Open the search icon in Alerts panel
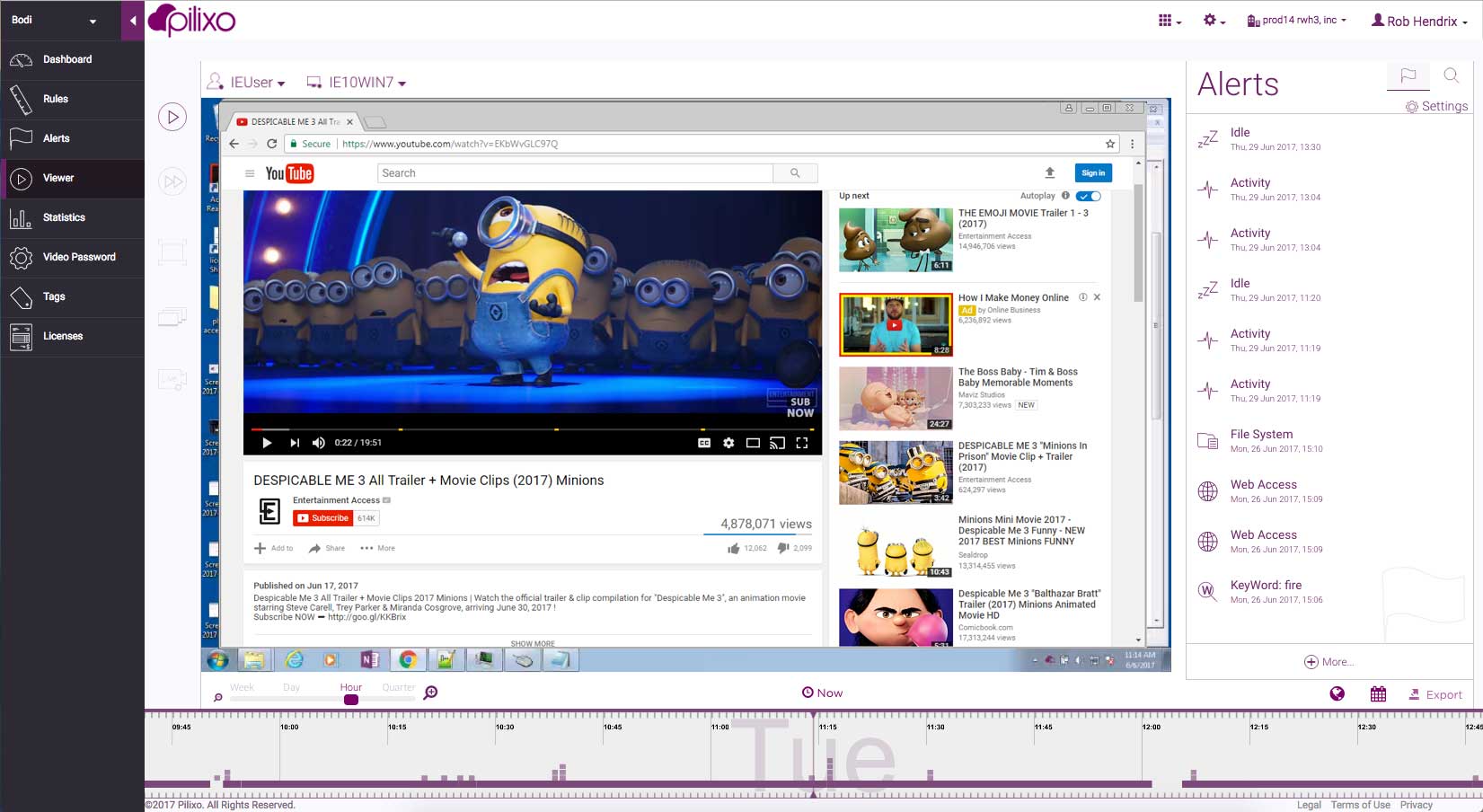1483x812 pixels. coord(1452,76)
